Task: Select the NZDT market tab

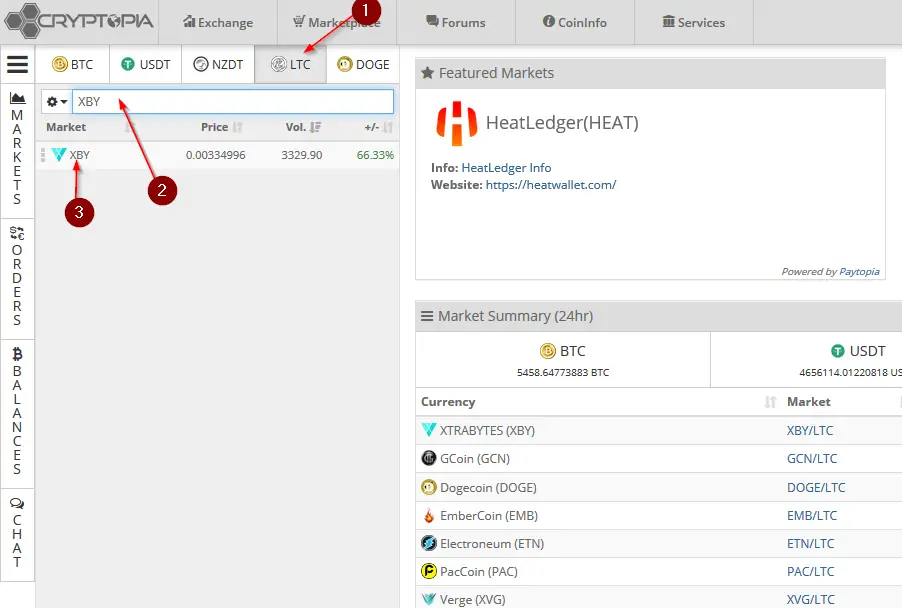Action: pyautogui.click(x=218, y=64)
